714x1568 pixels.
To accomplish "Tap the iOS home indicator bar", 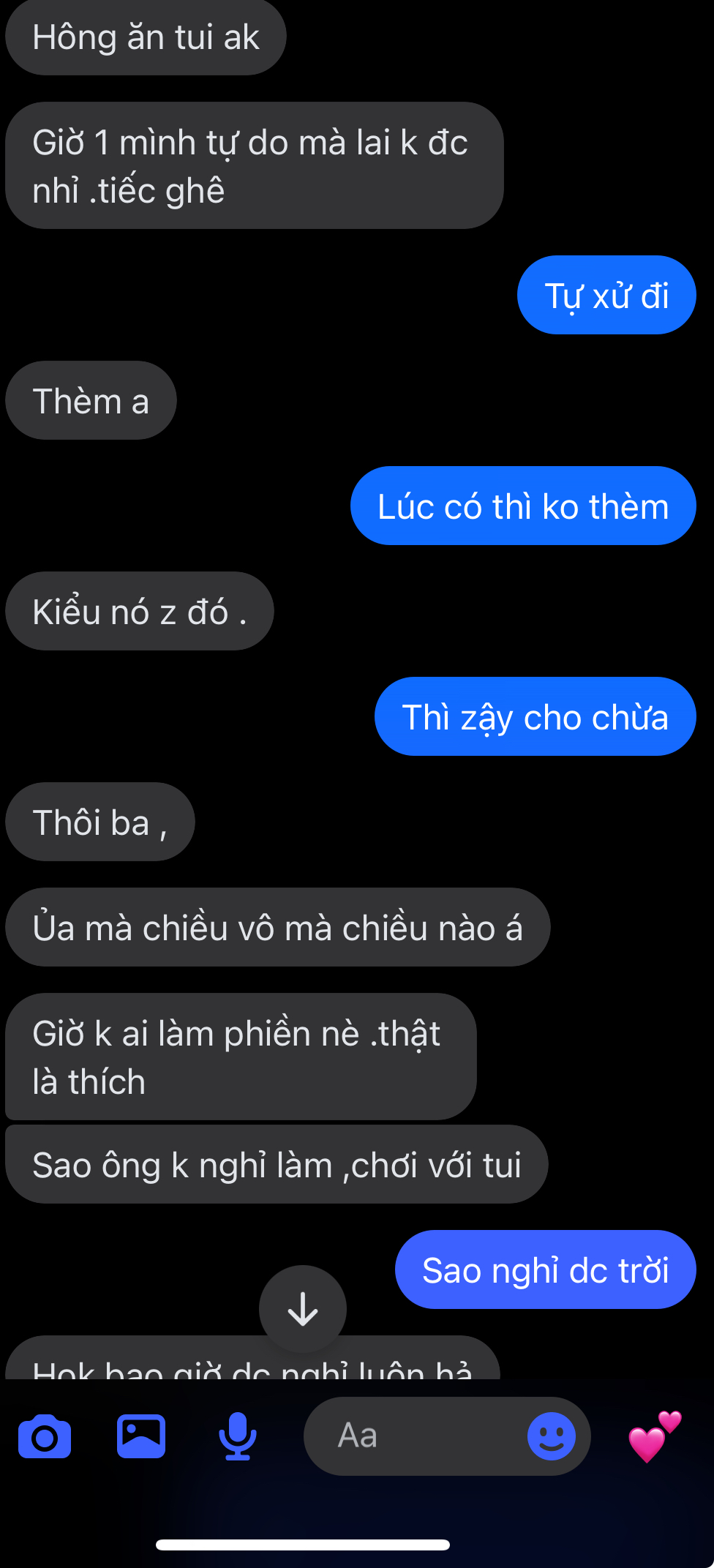I will (303, 1545).
